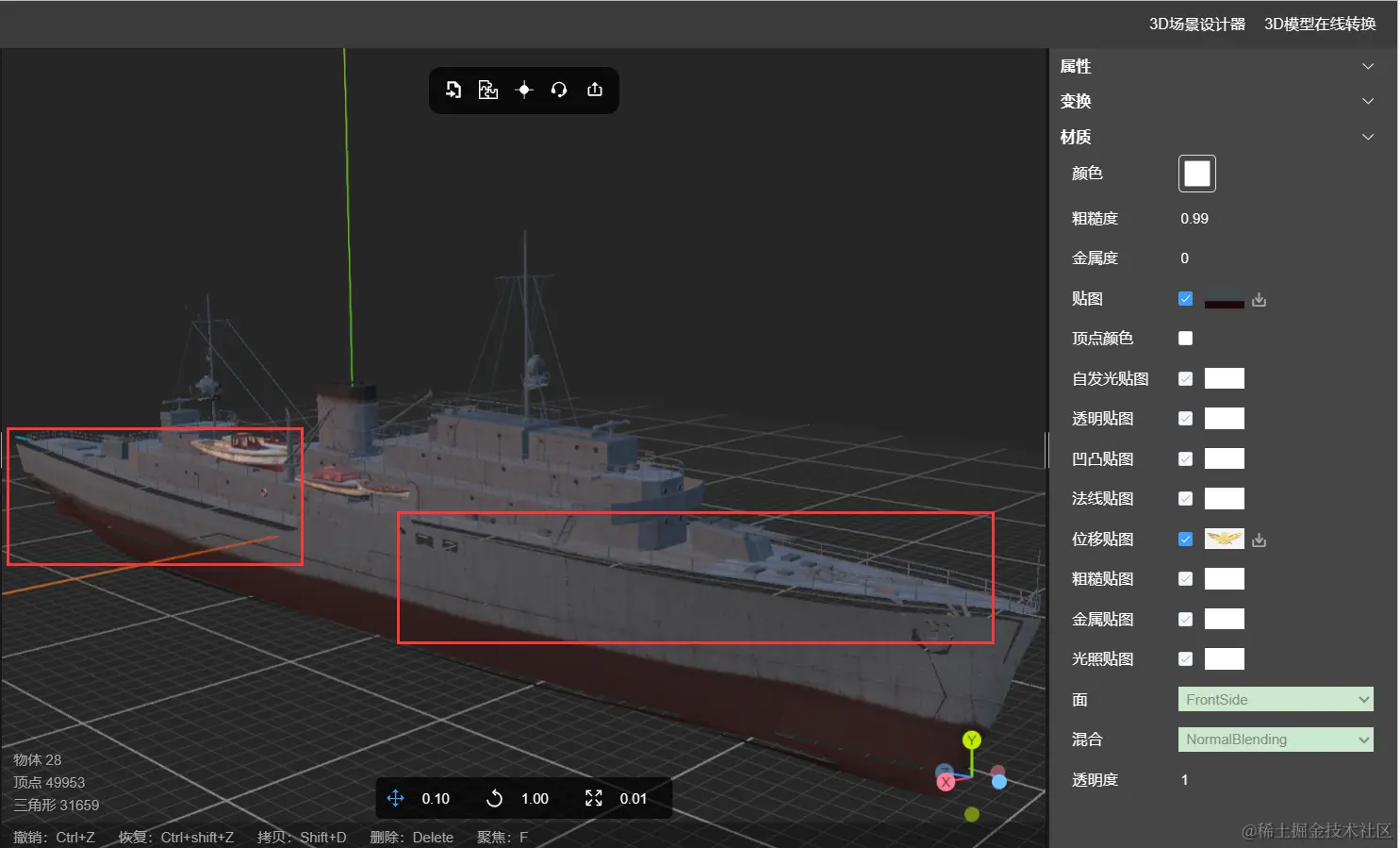Click the 法线贴图 empty texture slot
This screenshot has height=848, width=1400.
1225,499
